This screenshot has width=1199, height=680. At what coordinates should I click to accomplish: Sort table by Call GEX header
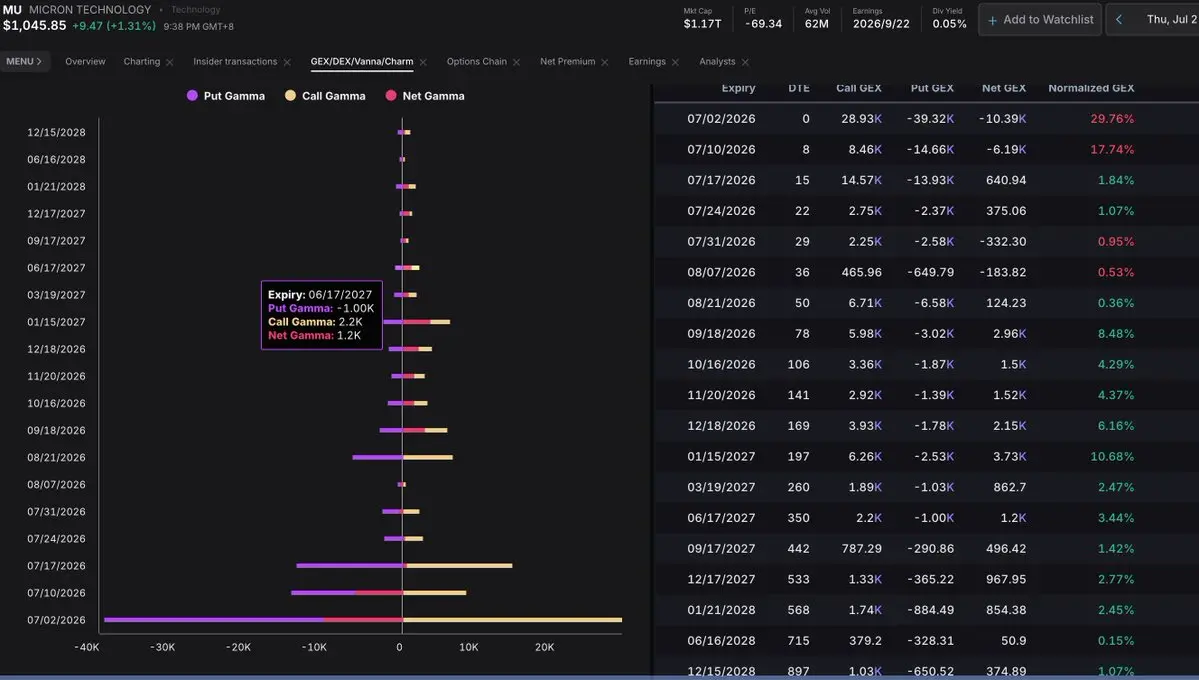[859, 88]
